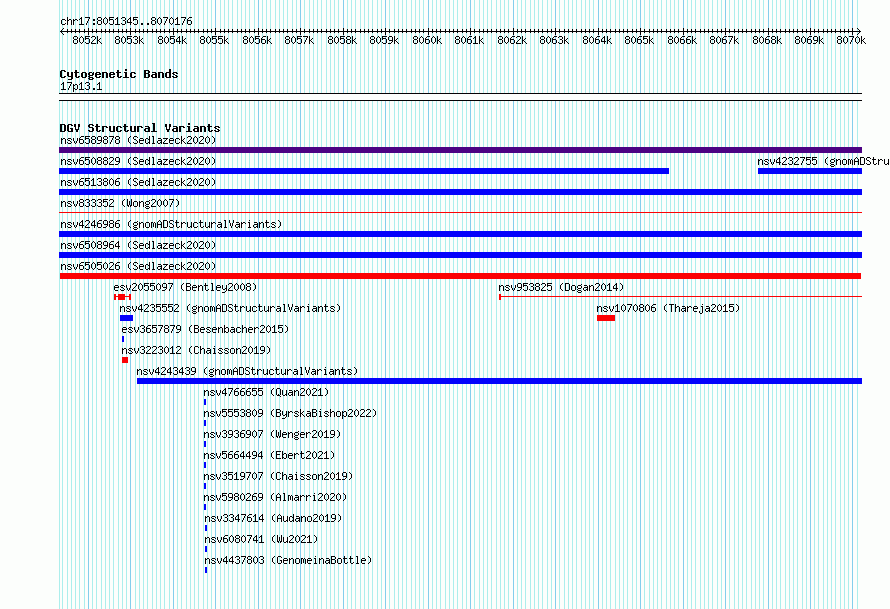
Task: Click the nsv5553809 (ByrskaBishop2022) label
Action: (290, 413)
